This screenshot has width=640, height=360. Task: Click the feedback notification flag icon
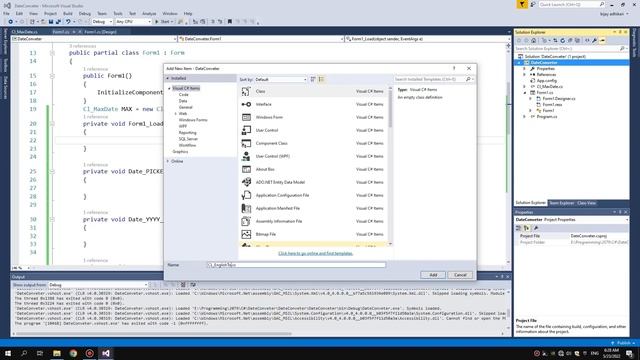[x=522, y=4]
